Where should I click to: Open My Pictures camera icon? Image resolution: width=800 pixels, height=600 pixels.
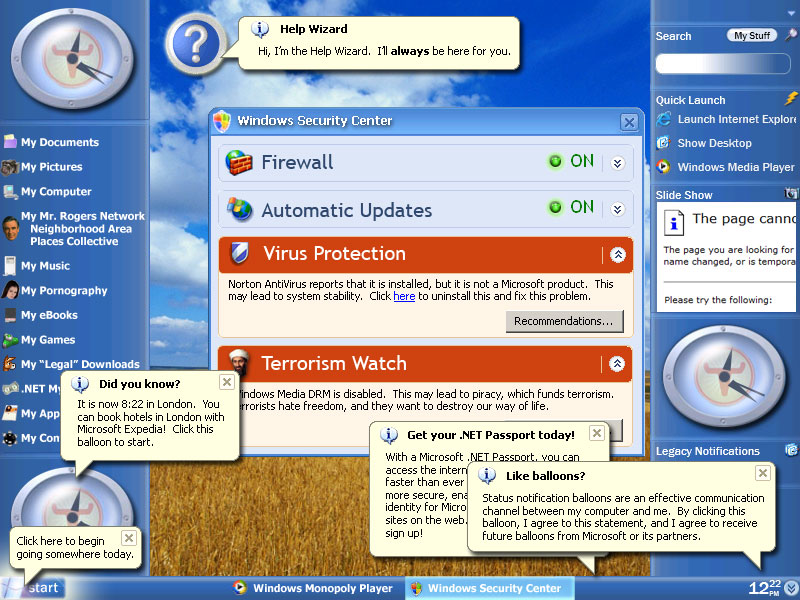coord(10,167)
